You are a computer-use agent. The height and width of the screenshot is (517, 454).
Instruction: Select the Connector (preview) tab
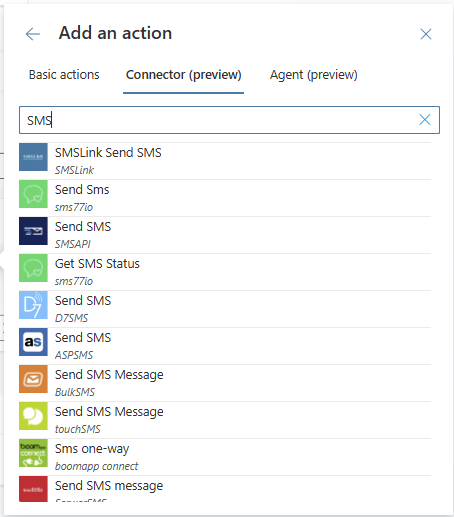(183, 75)
